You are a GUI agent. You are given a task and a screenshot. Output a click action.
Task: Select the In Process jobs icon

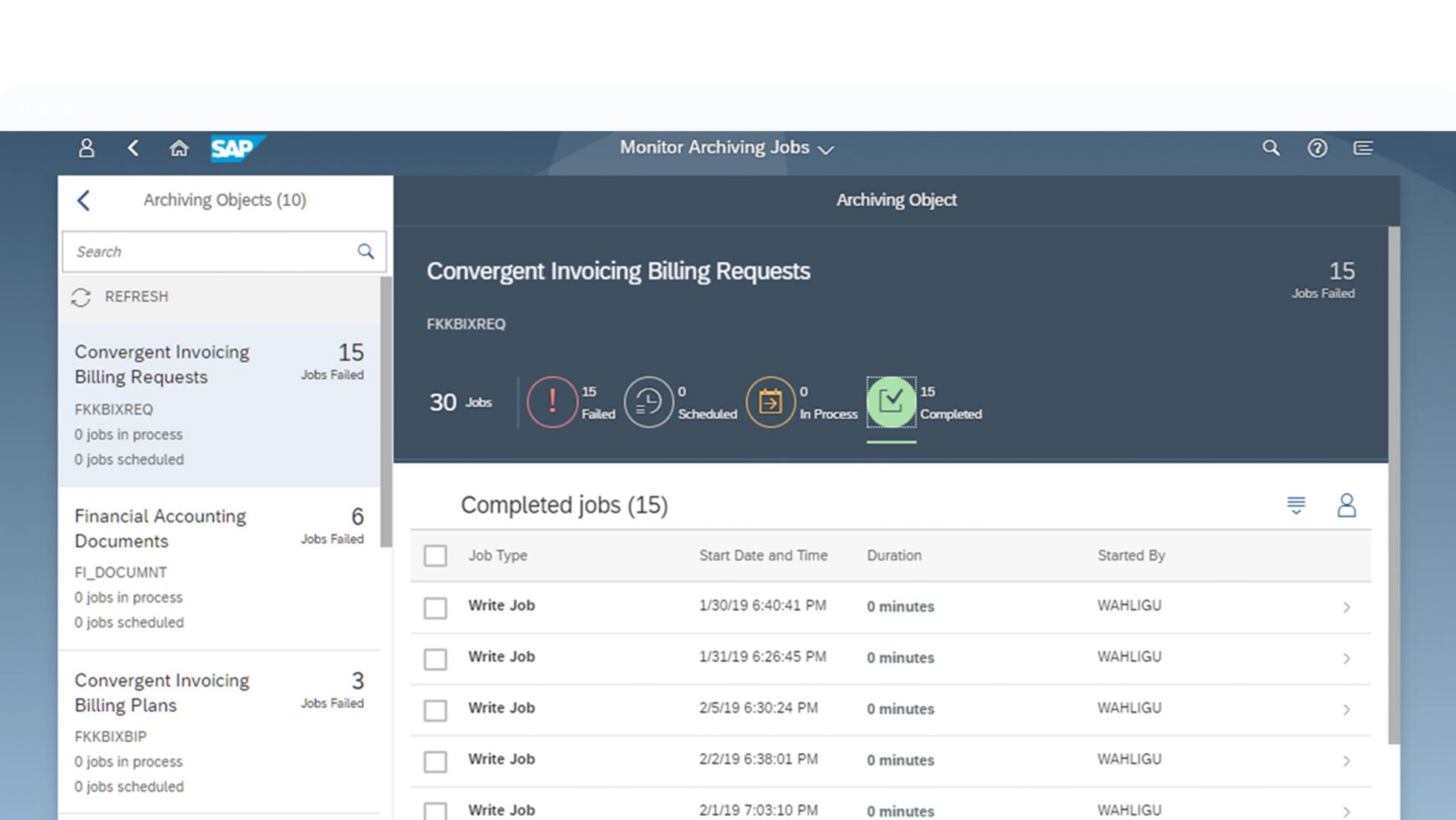click(x=770, y=402)
